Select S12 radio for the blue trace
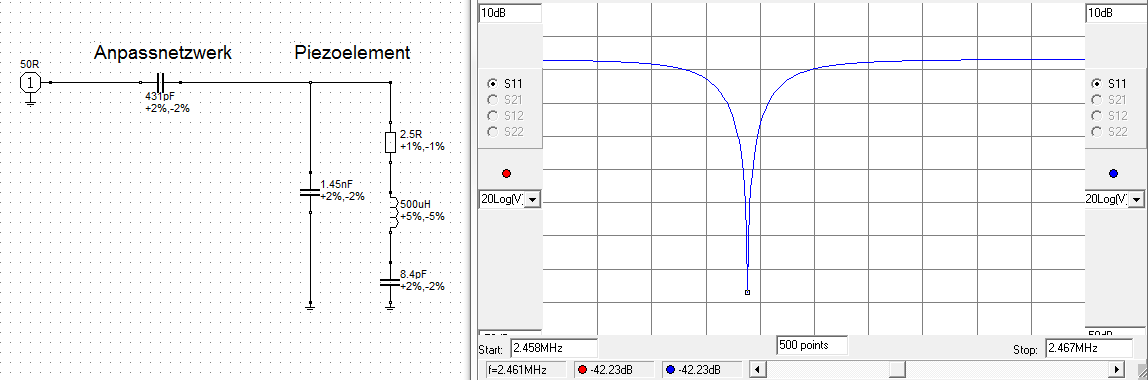 (1096, 116)
